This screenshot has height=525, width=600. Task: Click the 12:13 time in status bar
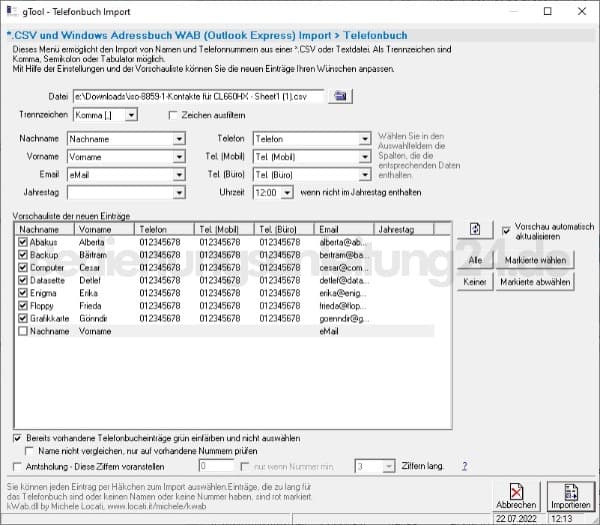click(562, 519)
